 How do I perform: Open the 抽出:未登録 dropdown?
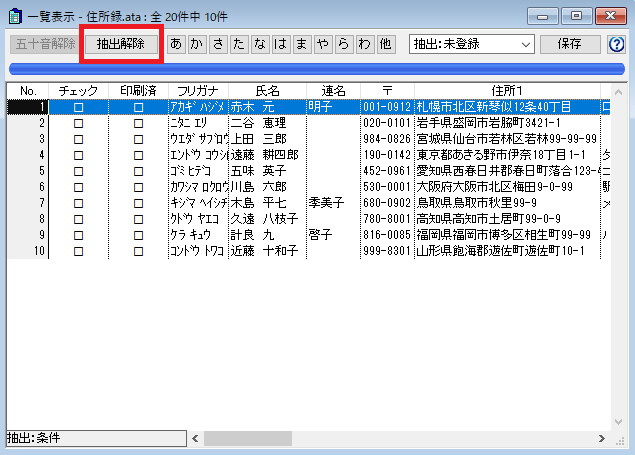471,44
